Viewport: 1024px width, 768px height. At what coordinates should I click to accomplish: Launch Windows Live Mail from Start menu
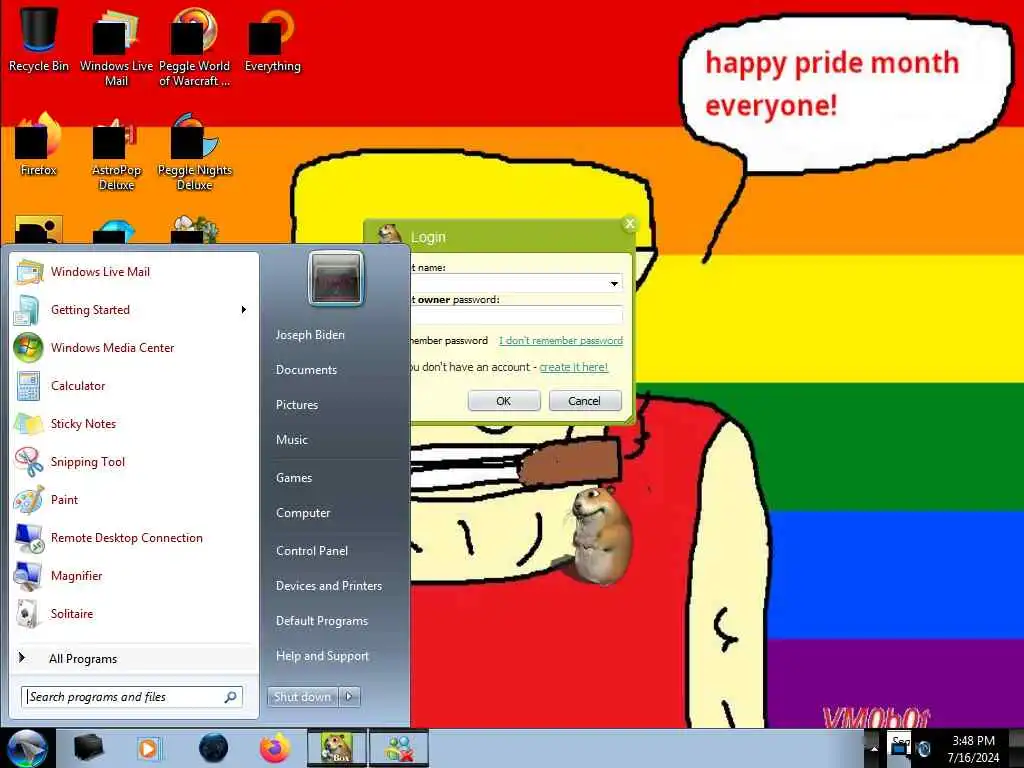click(133, 272)
